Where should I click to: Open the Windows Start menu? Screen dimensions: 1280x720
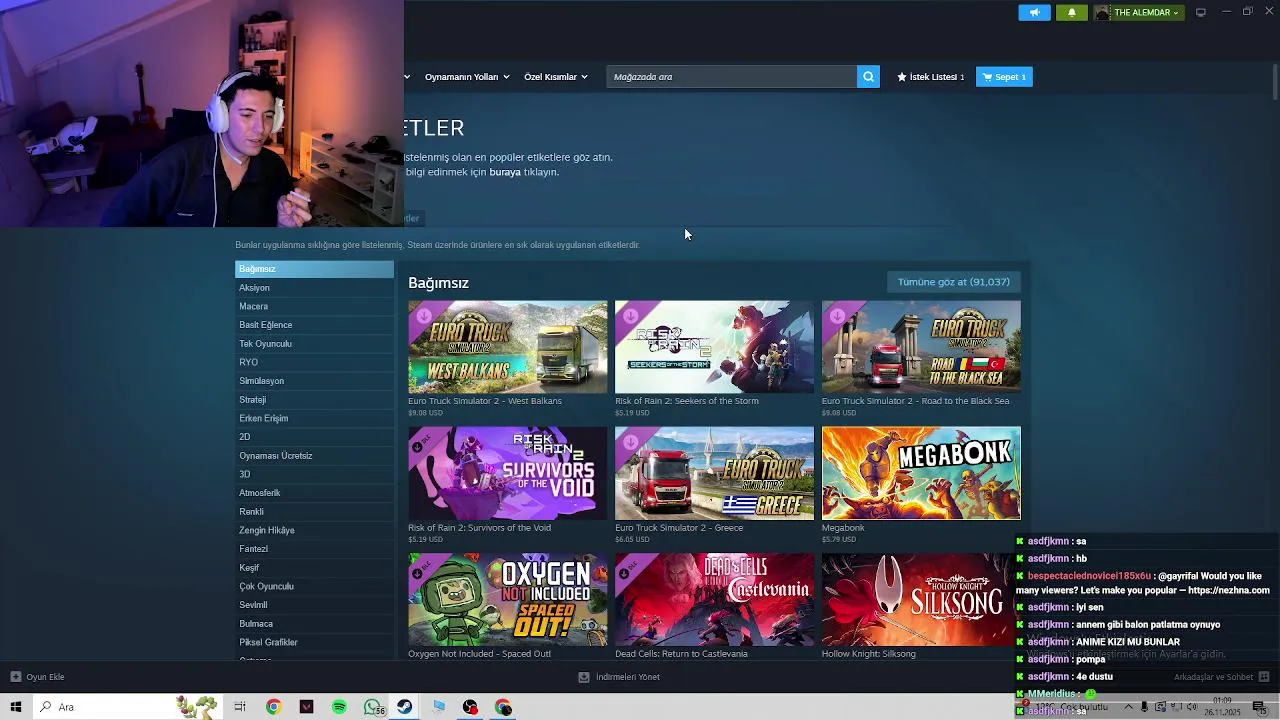pyautogui.click(x=15, y=707)
